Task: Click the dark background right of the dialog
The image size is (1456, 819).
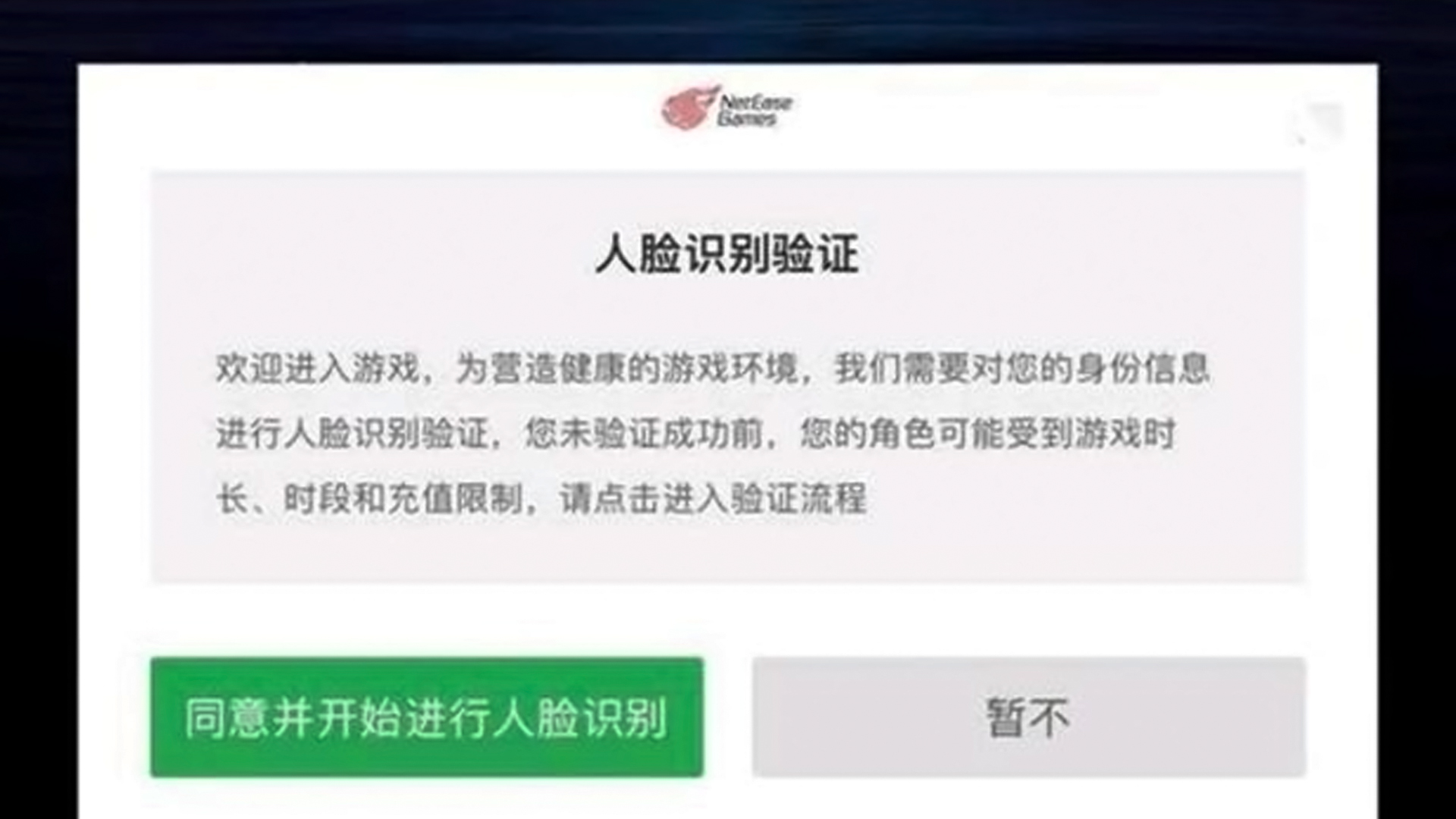Action: [x=1417, y=440]
